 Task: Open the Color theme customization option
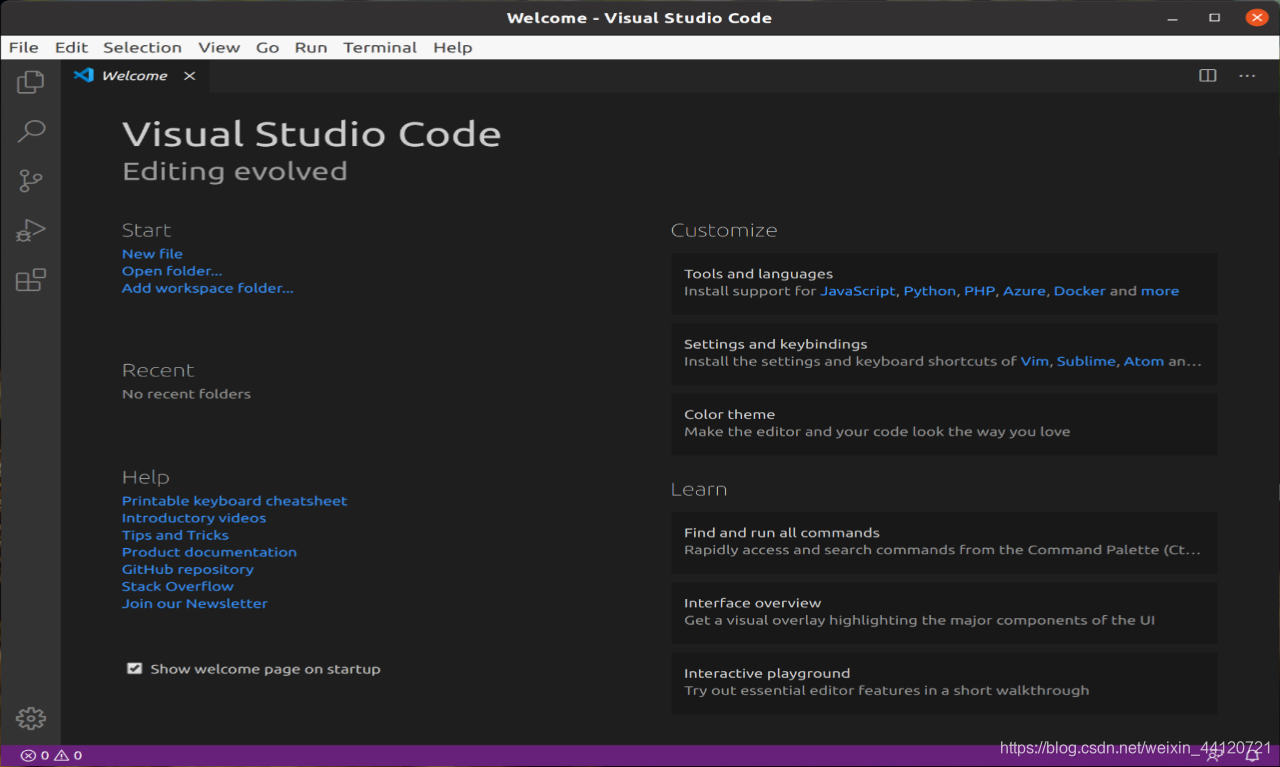(x=944, y=423)
